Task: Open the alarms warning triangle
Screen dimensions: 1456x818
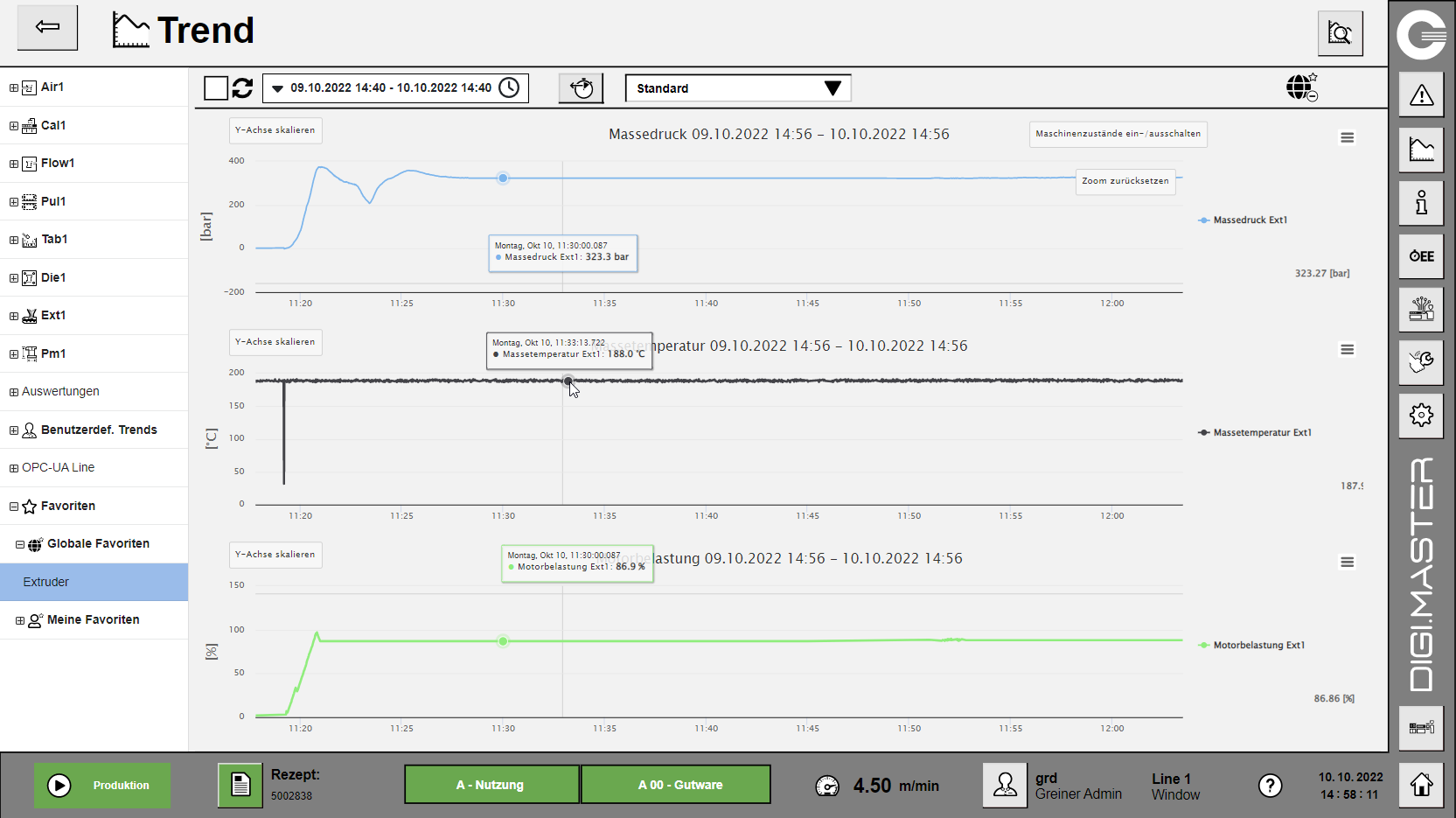Action: [1421, 94]
